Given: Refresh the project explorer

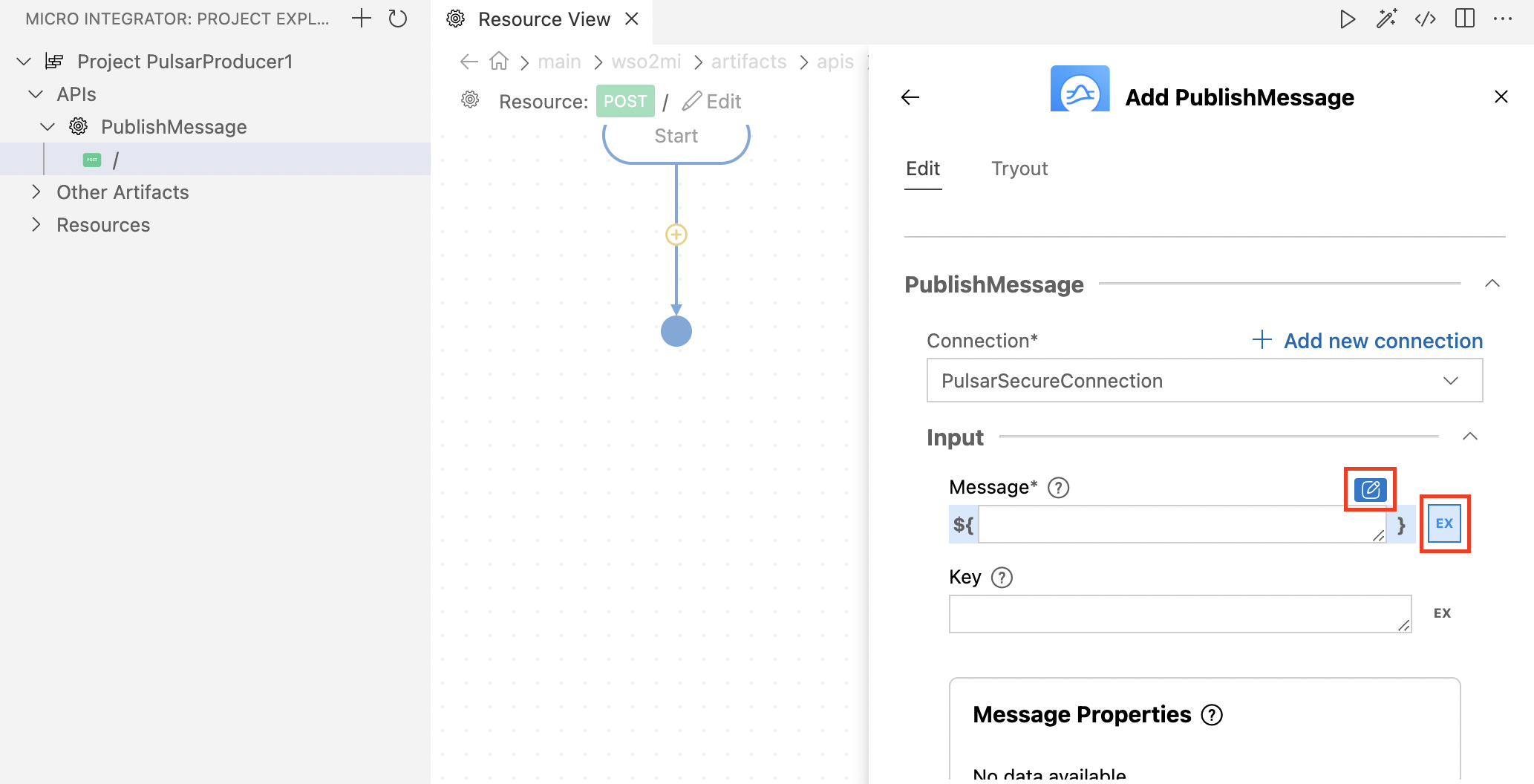Looking at the screenshot, I should 398,19.
